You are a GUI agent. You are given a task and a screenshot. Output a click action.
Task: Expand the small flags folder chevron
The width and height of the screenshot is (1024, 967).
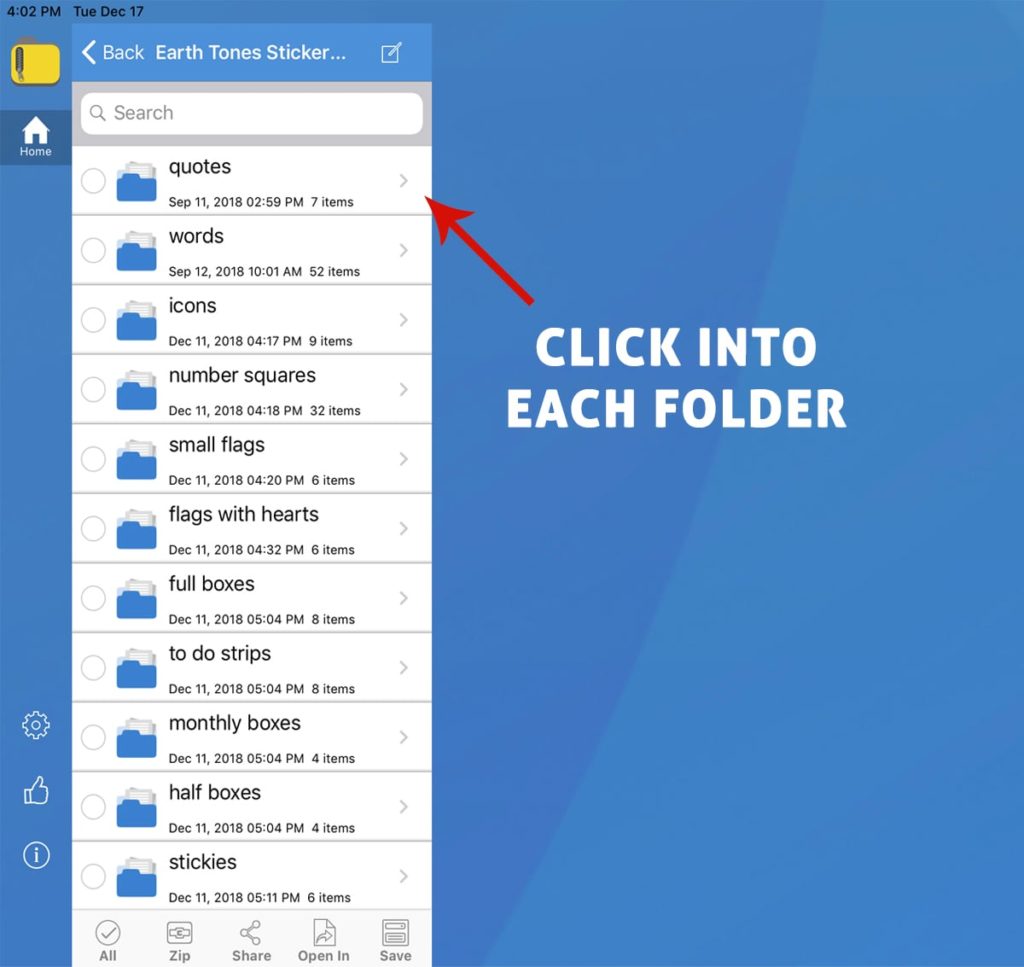coord(404,459)
